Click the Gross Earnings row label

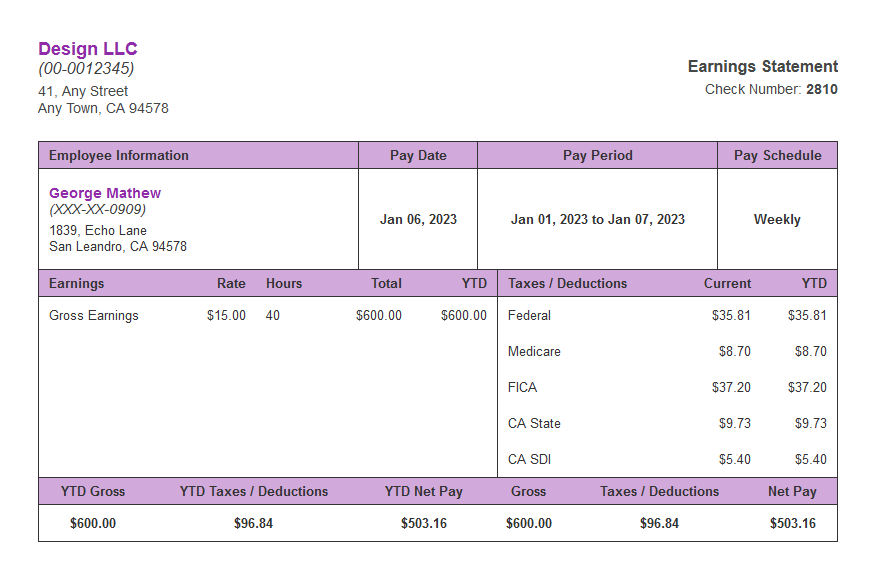coord(93,315)
